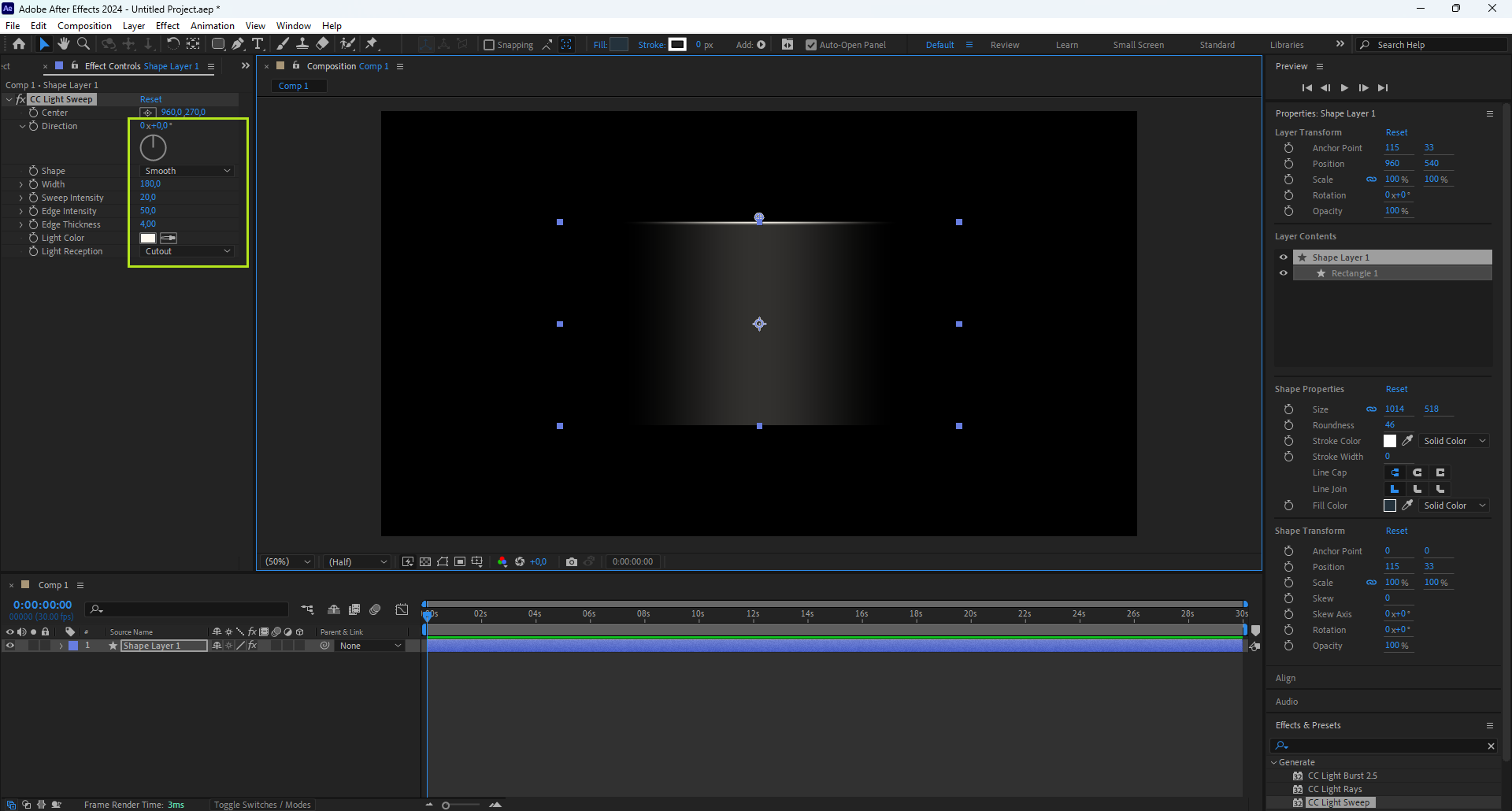Uncheck the Auto-Open Panel checkbox

click(x=811, y=45)
